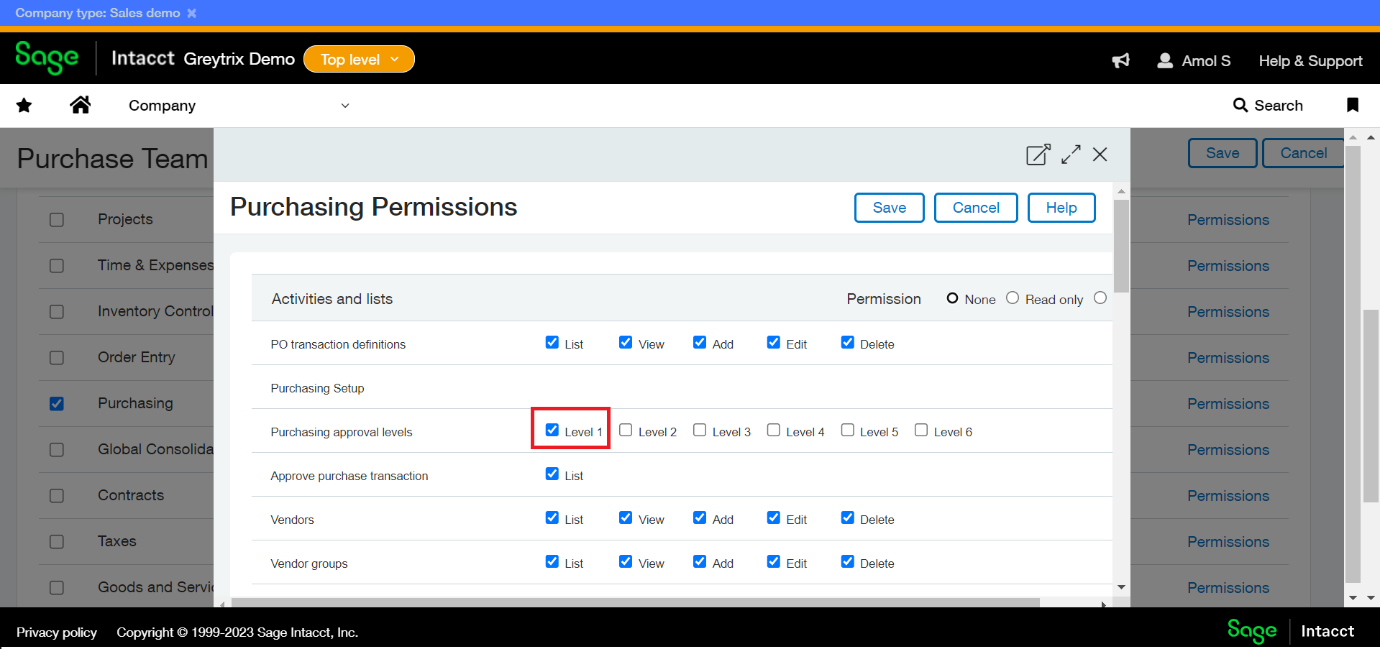Open the announcements megaphone icon
Image resolution: width=1380 pixels, height=649 pixels.
[1121, 60]
